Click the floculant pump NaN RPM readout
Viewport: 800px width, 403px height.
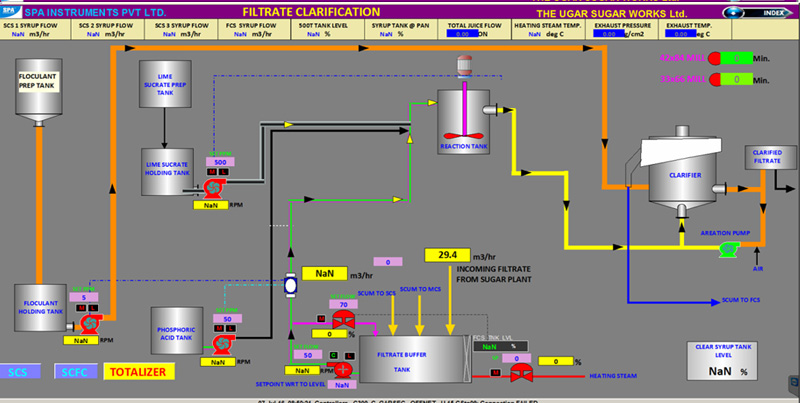[81, 340]
